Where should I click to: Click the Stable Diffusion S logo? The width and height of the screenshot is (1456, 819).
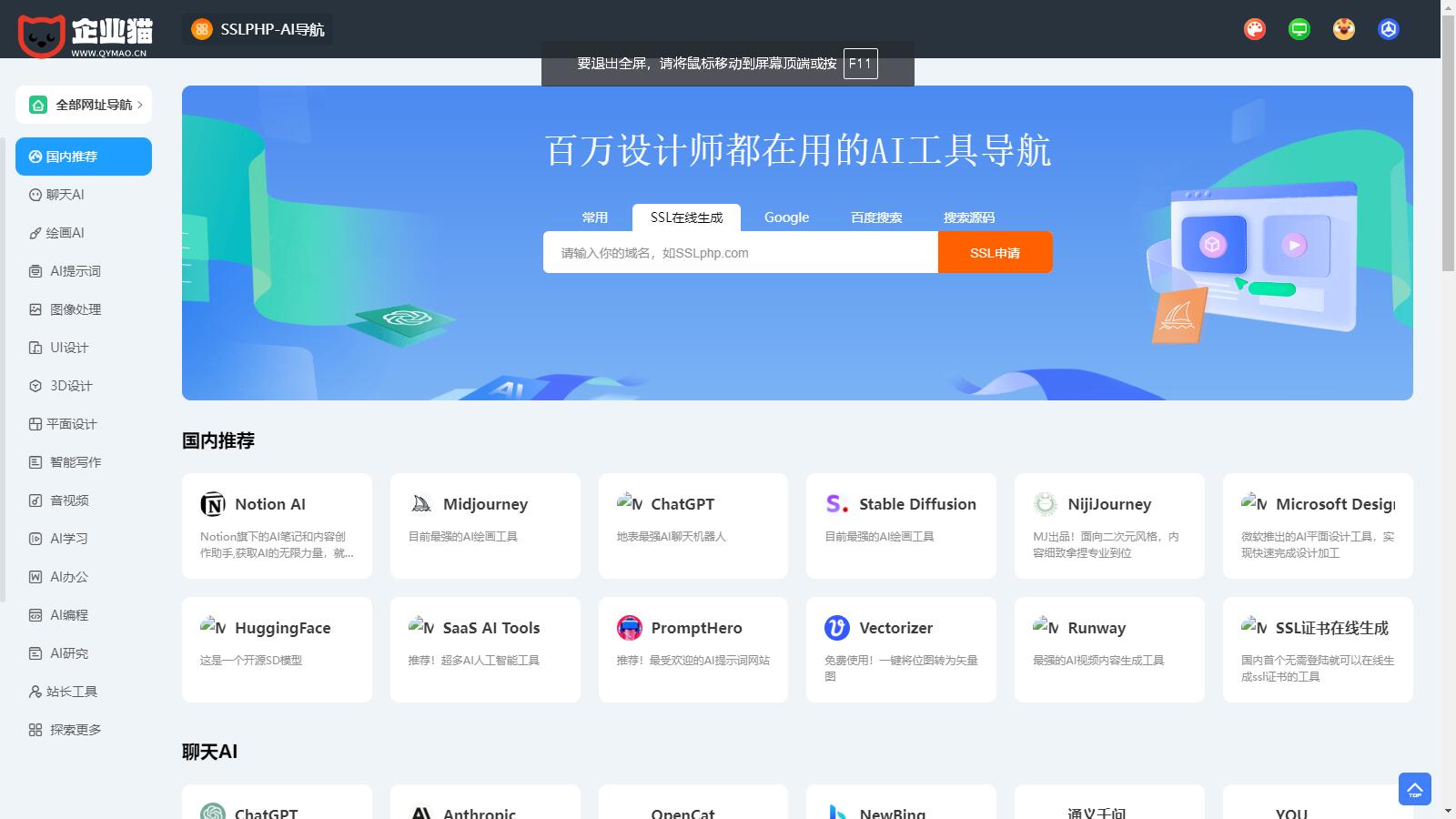click(x=836, y=504)
